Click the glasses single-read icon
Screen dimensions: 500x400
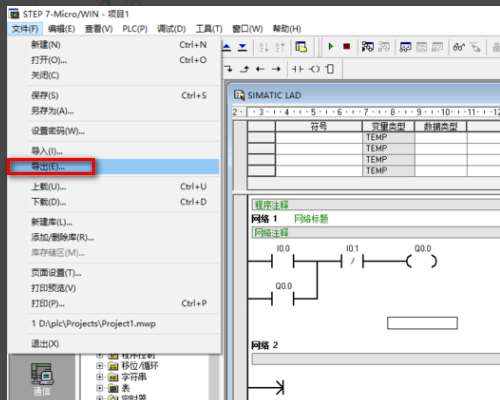tap(459, 47)
